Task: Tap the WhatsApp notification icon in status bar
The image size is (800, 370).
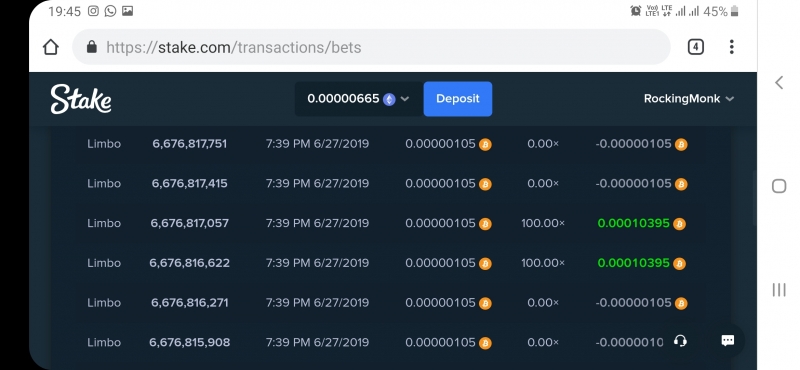Action: pyautogui.click(x=110, y=11)
